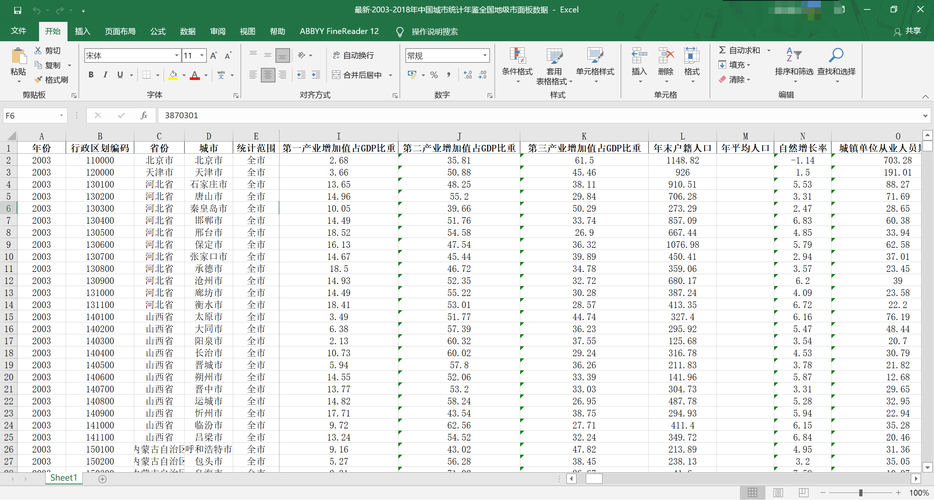The width and height of the screenshot is (934, 500).
Task: Add a new sheet with plus button
Action: tap(102, 479)
